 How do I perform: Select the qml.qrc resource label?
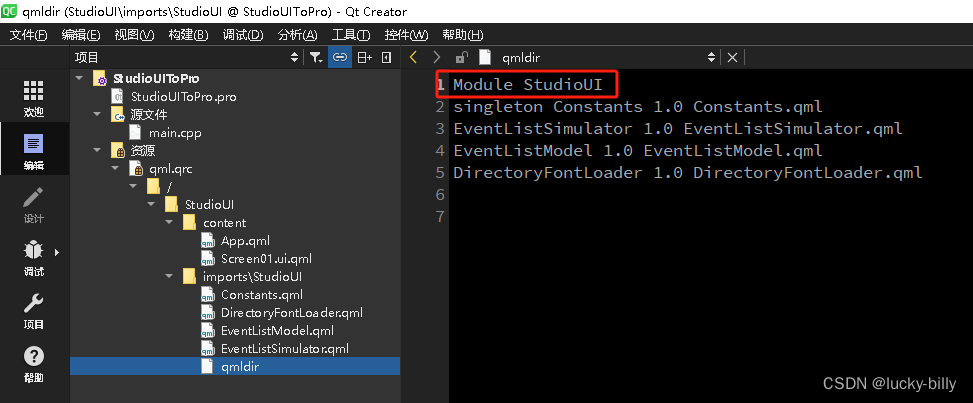pos(171,169)
